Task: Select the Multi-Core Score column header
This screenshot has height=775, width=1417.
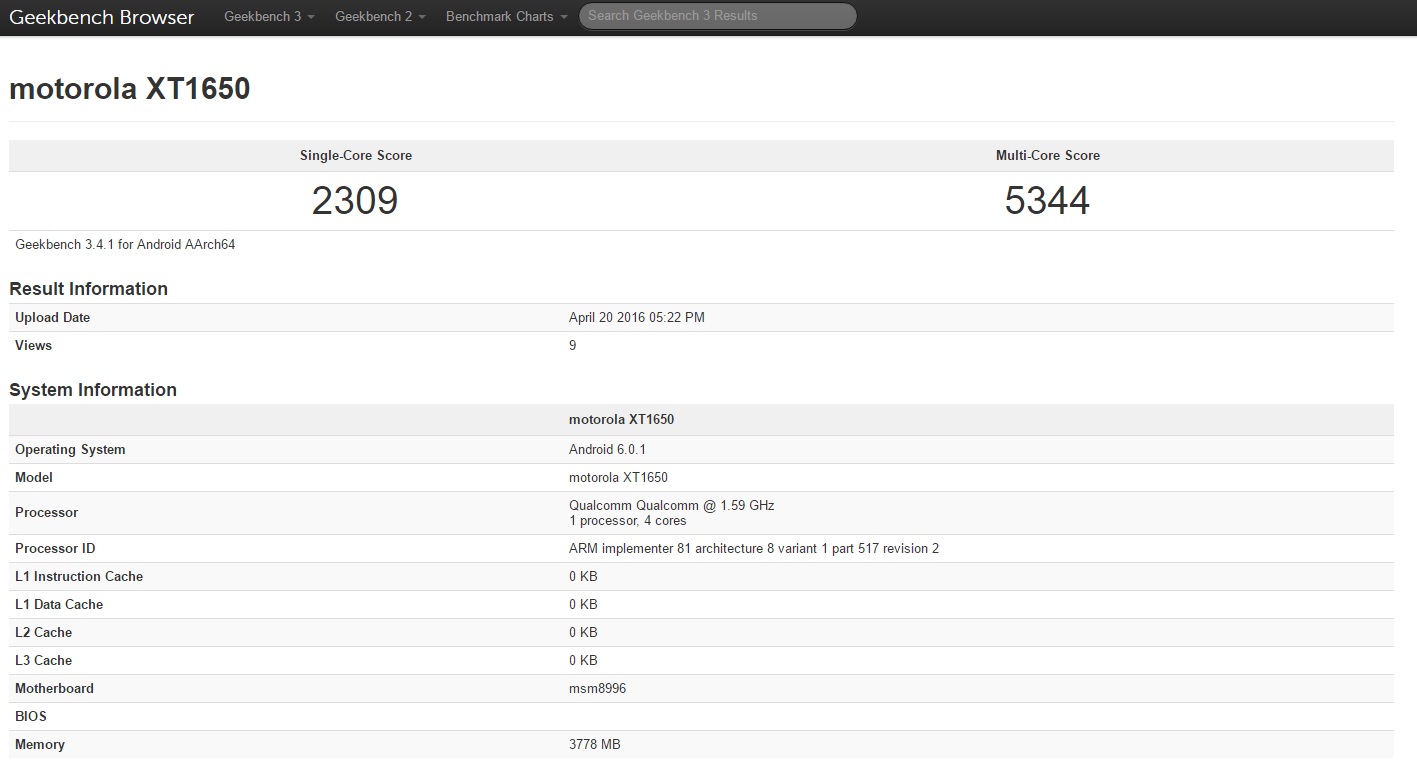Action: pyautogui.click(x=1047, y=156)
